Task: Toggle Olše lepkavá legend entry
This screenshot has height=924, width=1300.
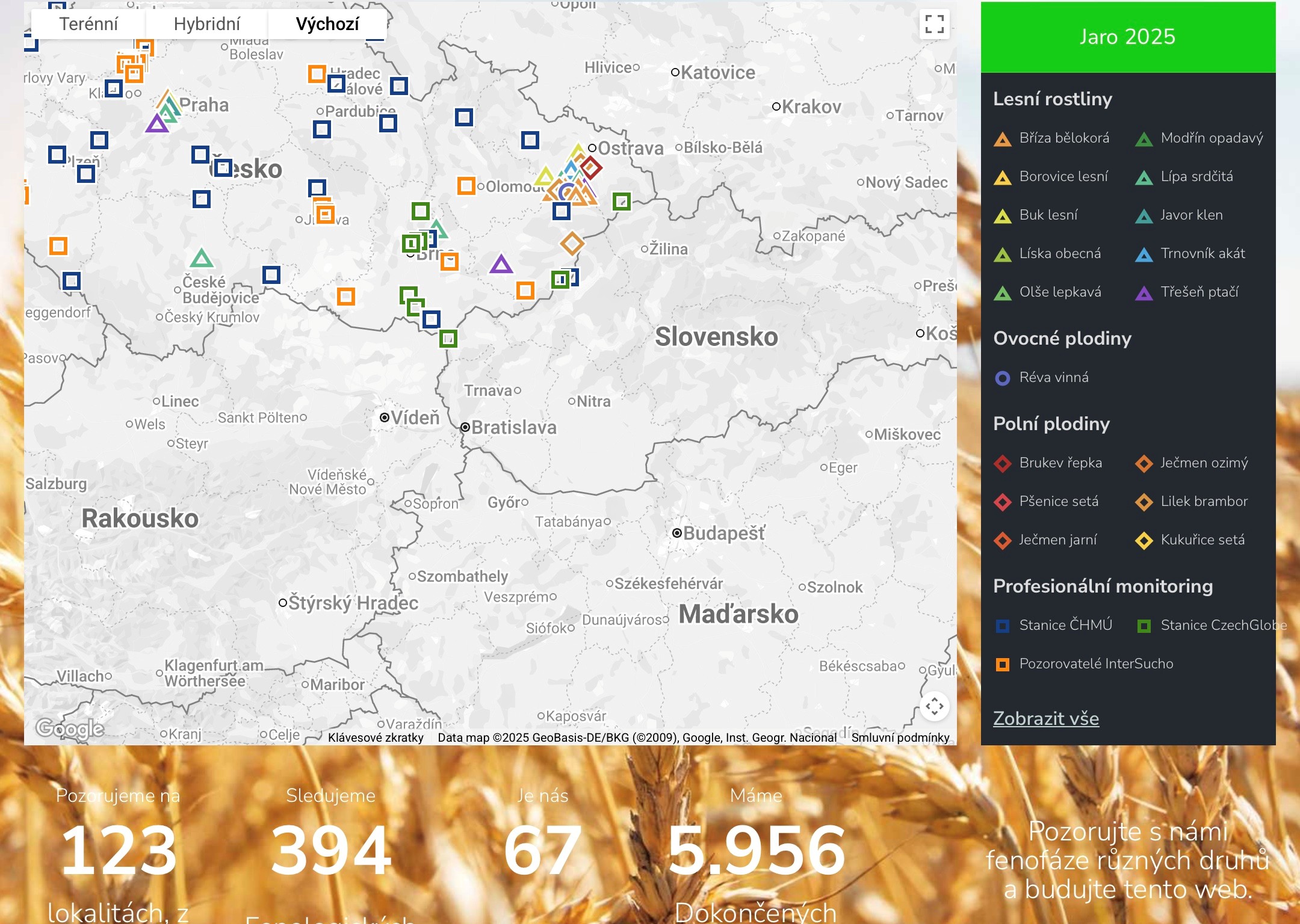Action: point(1047,292)
